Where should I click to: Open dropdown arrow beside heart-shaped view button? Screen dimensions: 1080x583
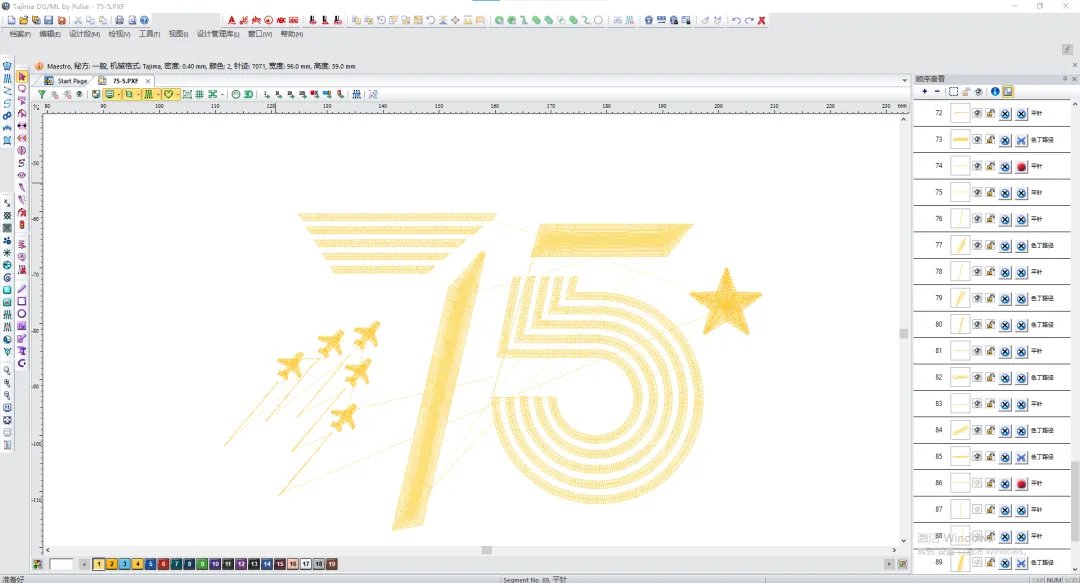click(x=178, y=94)
